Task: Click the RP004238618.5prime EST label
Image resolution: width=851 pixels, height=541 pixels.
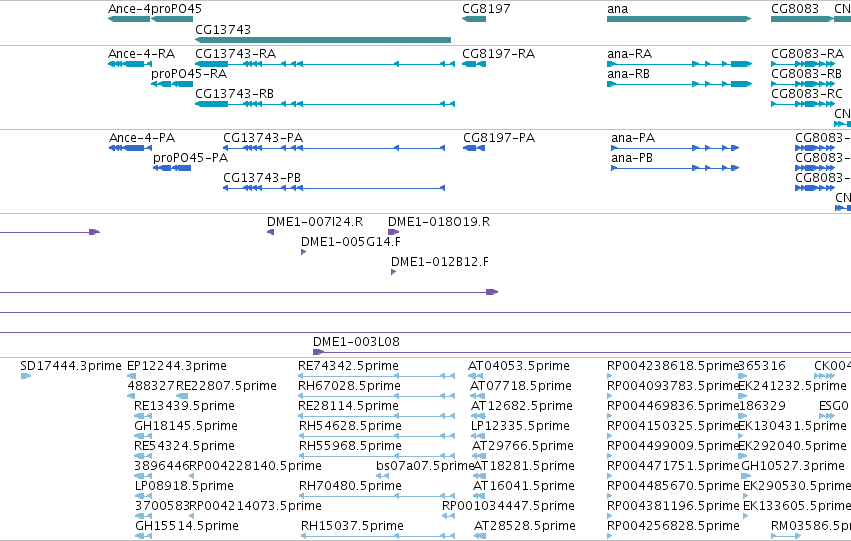Action: [x=673, y=366]
